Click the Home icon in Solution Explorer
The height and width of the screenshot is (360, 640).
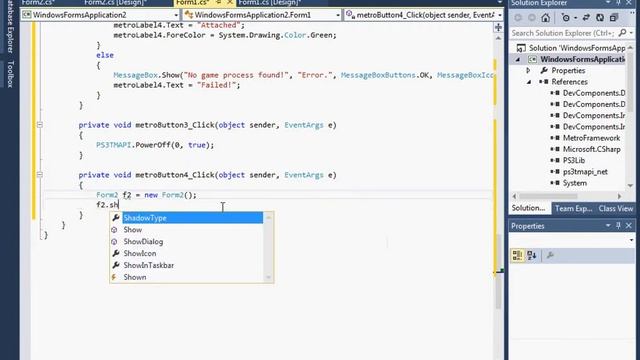546,18
